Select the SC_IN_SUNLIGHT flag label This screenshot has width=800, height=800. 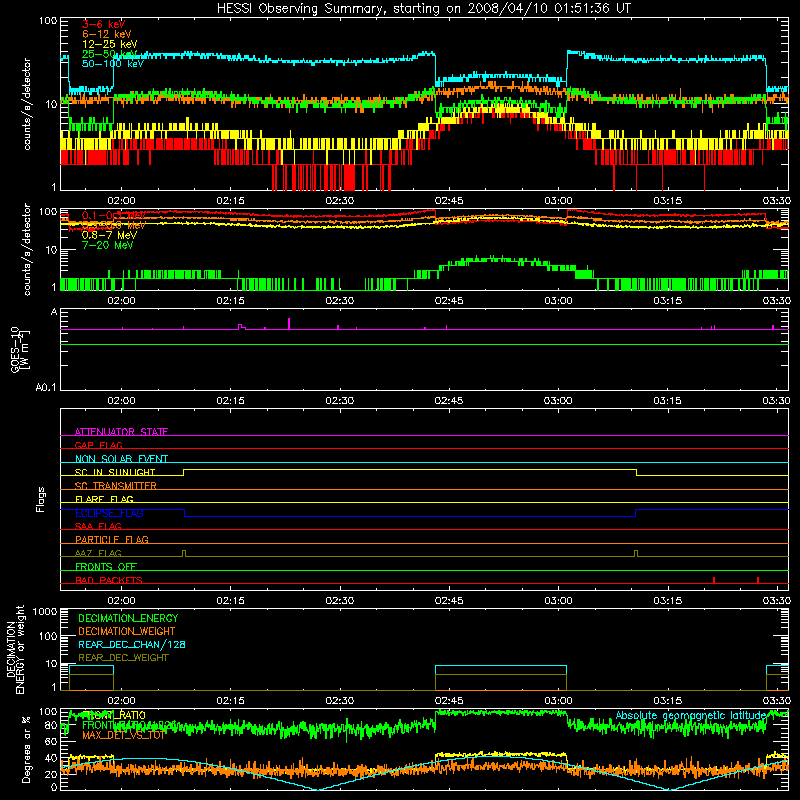(115, 472)
